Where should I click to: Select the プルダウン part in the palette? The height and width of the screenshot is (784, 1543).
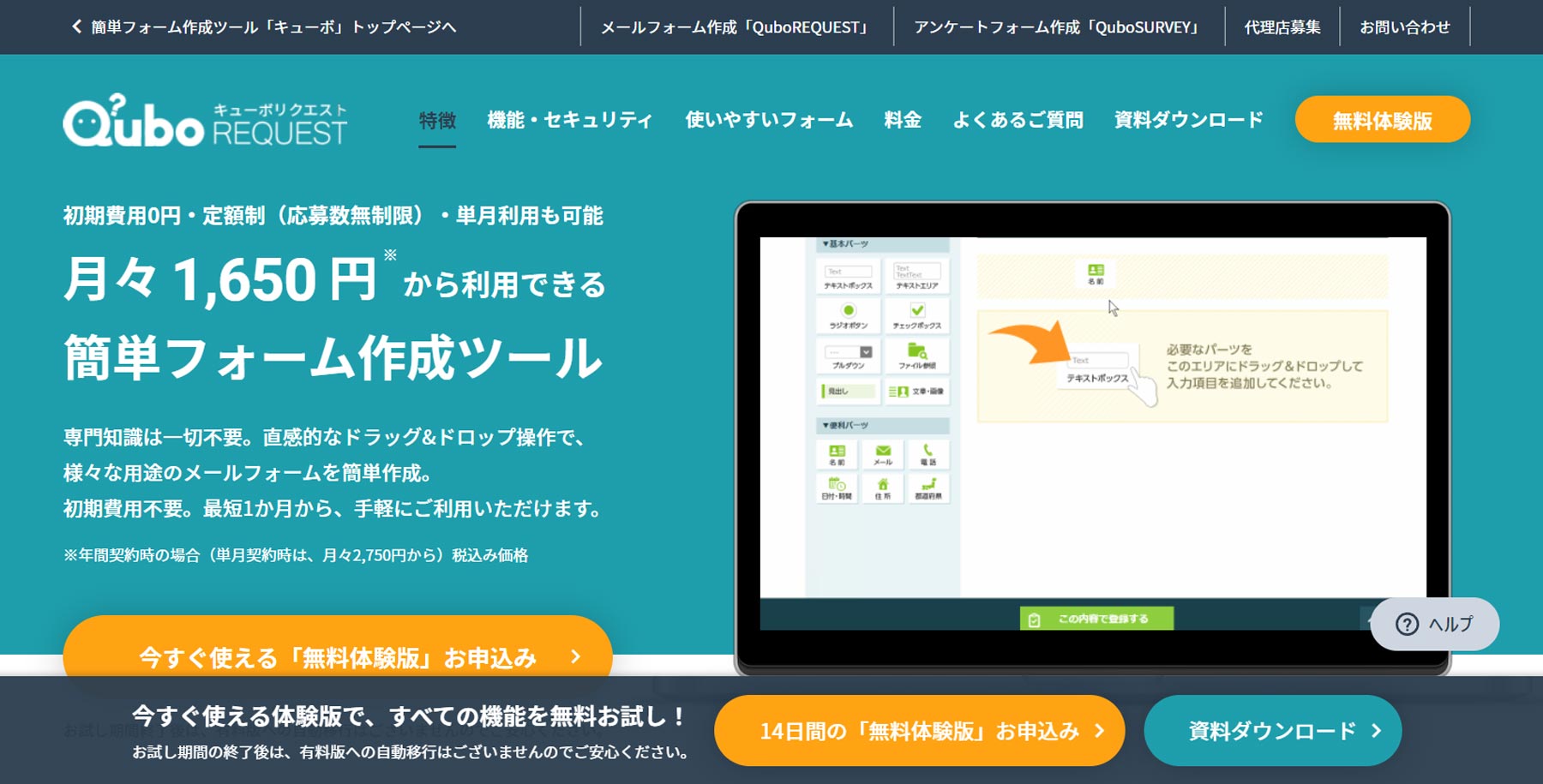[848, 356]
